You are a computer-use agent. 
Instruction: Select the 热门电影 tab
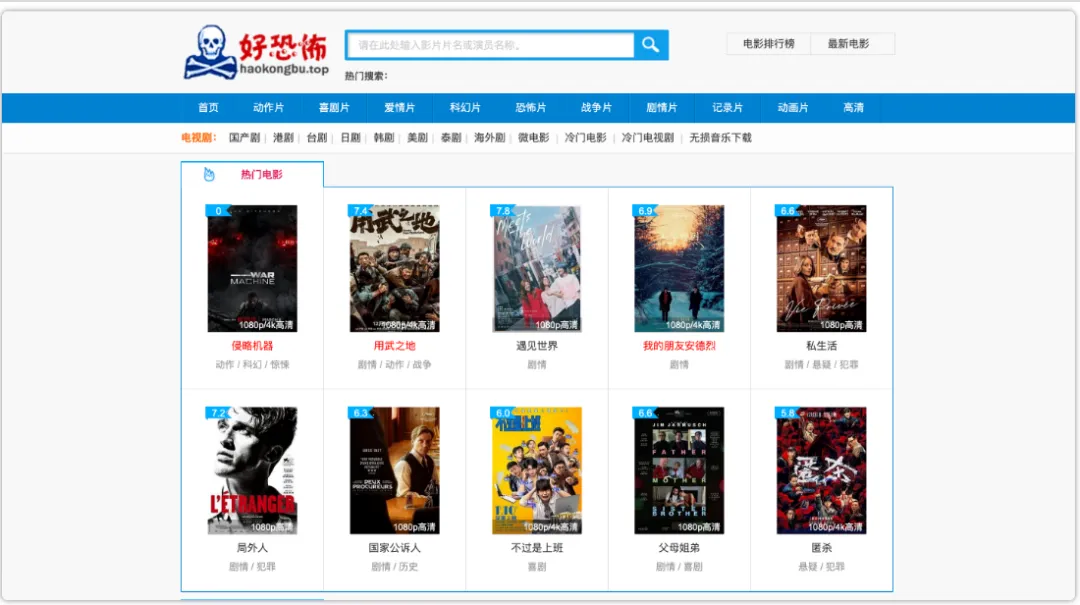[x=252, y=174]
